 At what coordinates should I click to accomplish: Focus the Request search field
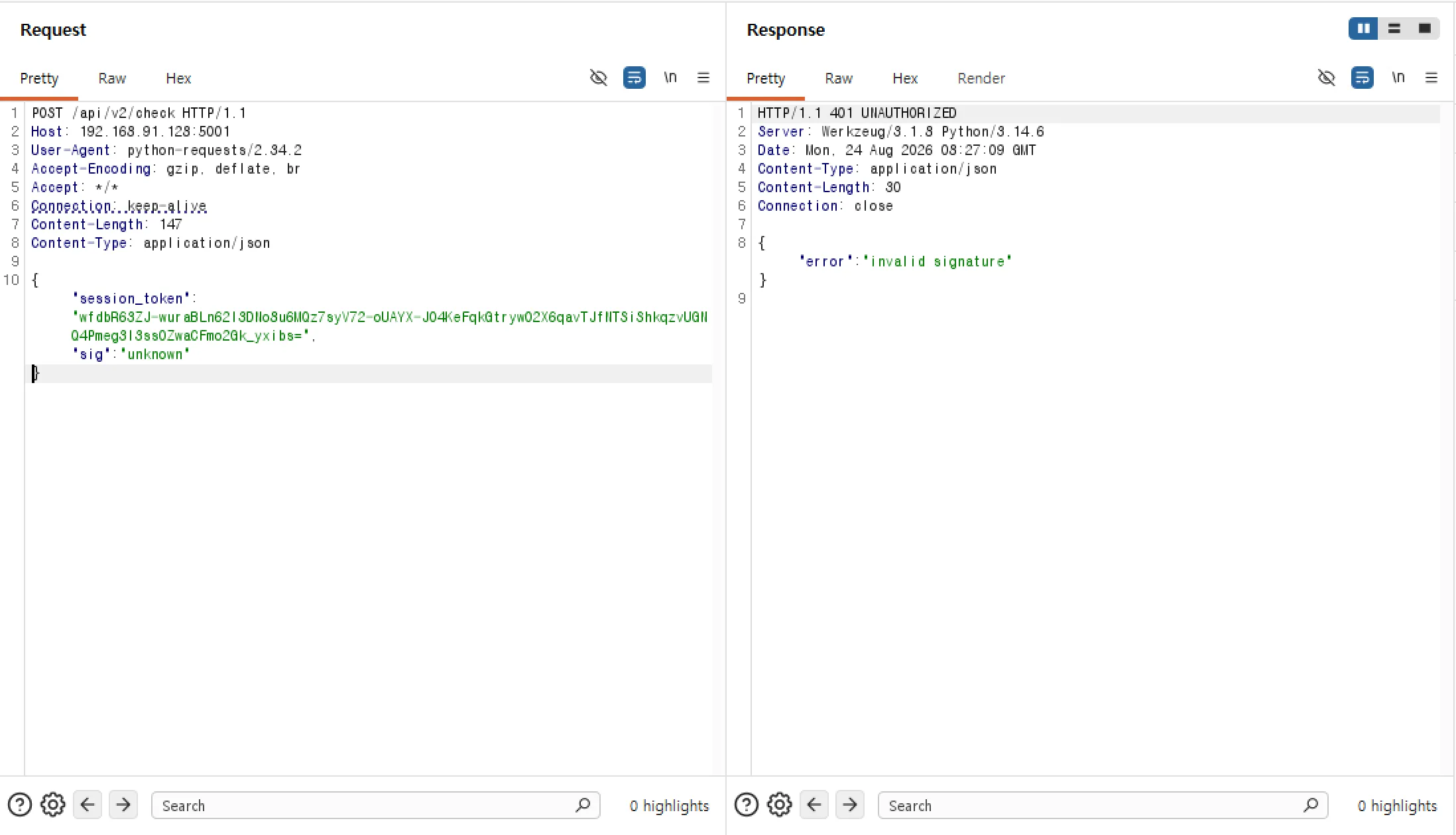tap(375, 805)
